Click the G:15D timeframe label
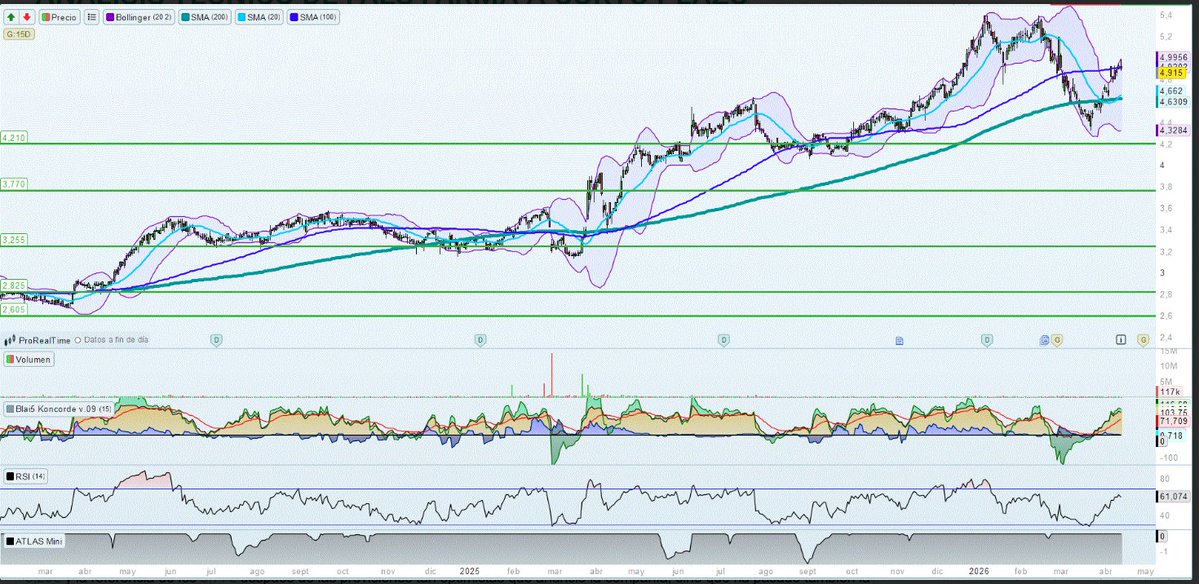This screenshot has height=584, width=1199. (x=18, y=33)
